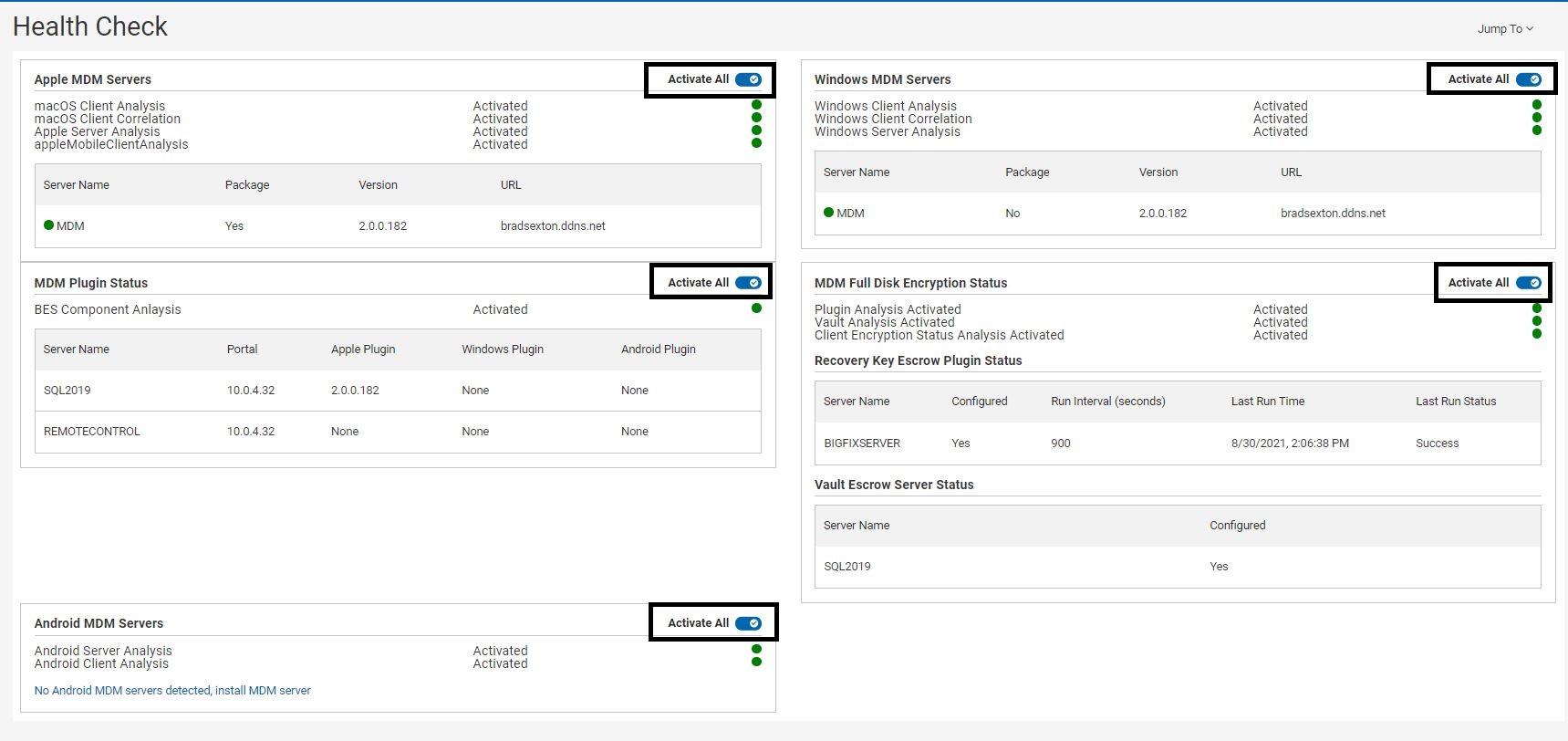Viewport: 1568px width, 741px height.
Task: Click the Package value No in Windows table
Action: tap(1012, 214)
